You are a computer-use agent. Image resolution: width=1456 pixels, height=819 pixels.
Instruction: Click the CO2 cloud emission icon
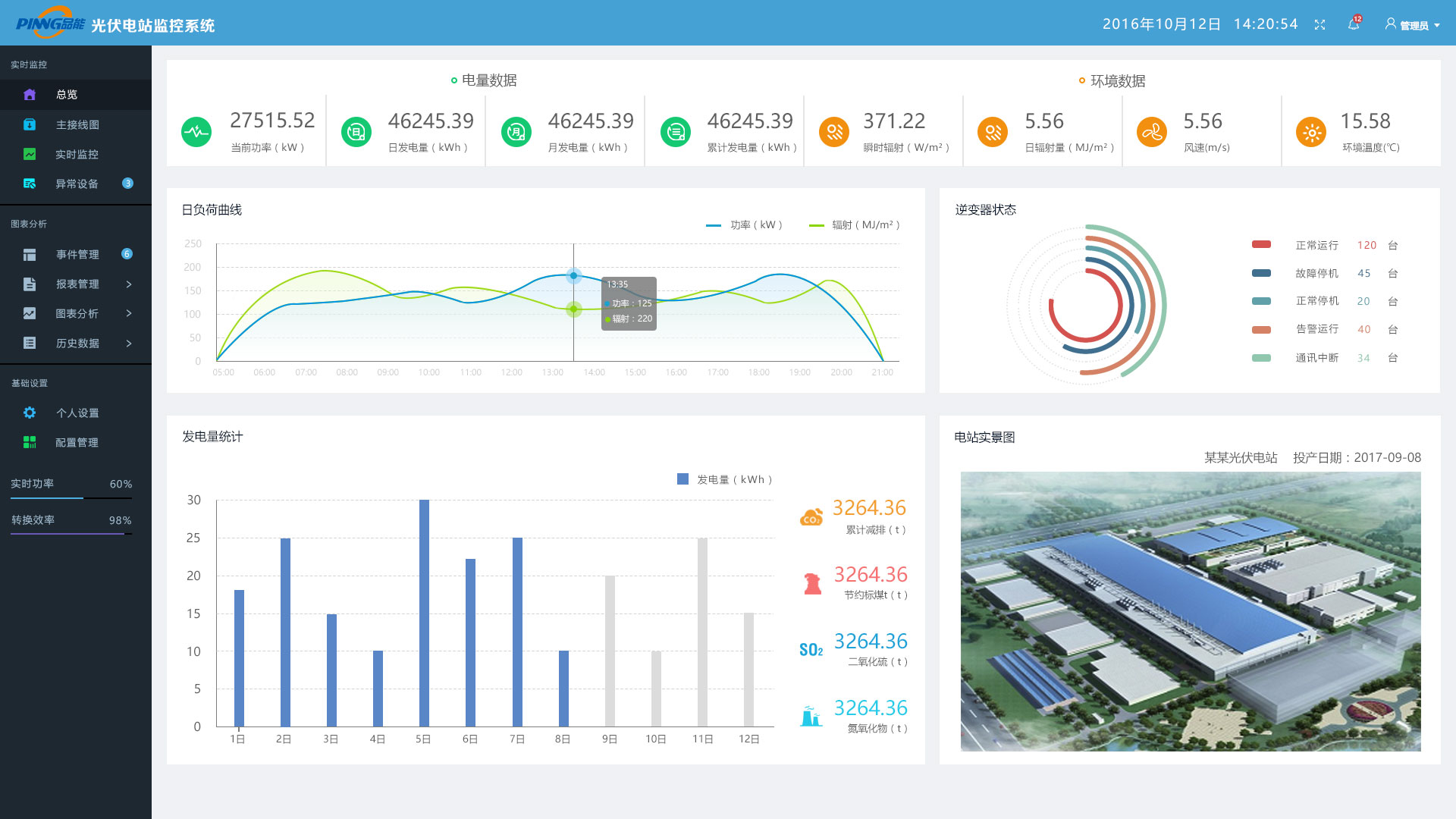811,517
